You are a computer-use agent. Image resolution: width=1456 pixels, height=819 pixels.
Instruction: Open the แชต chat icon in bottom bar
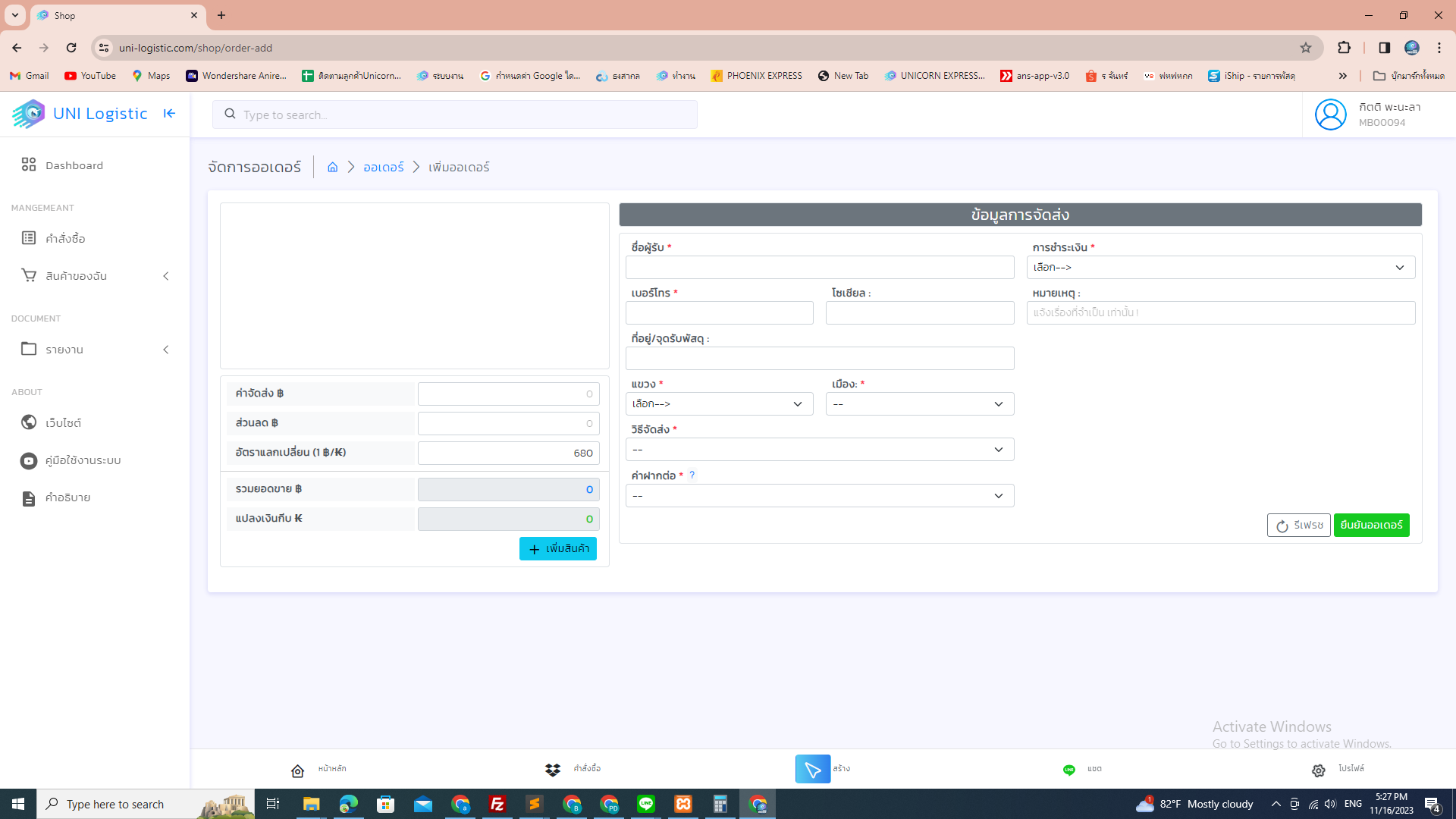(1068, 770)
